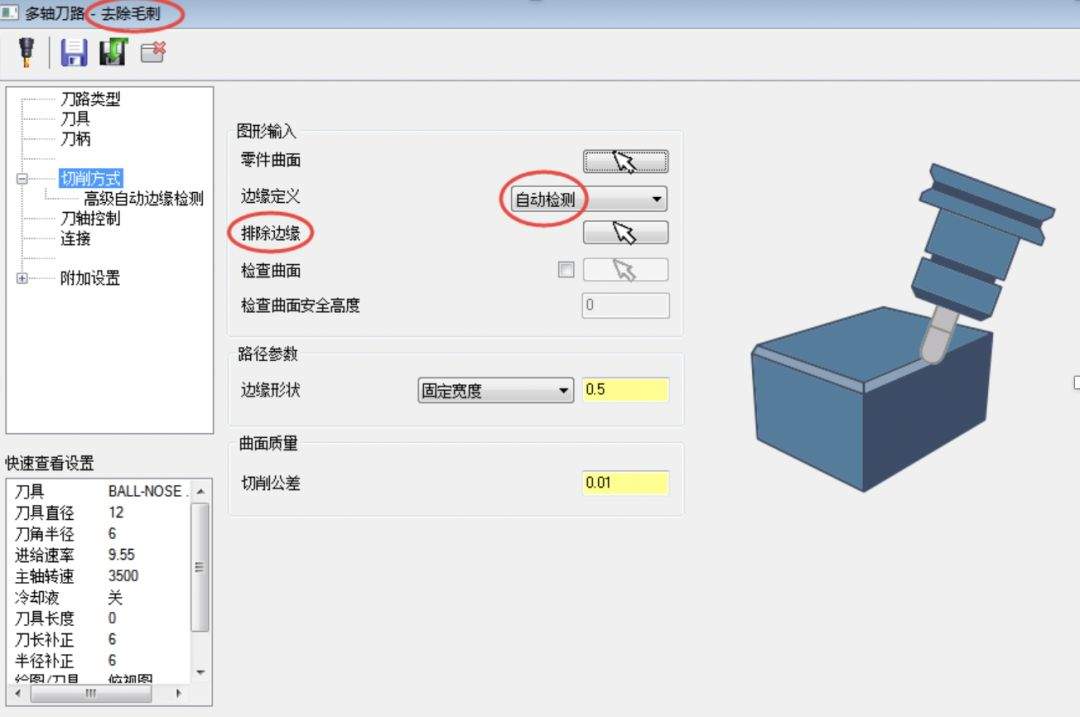Click the deburr preview illustration

coord(903,327)
